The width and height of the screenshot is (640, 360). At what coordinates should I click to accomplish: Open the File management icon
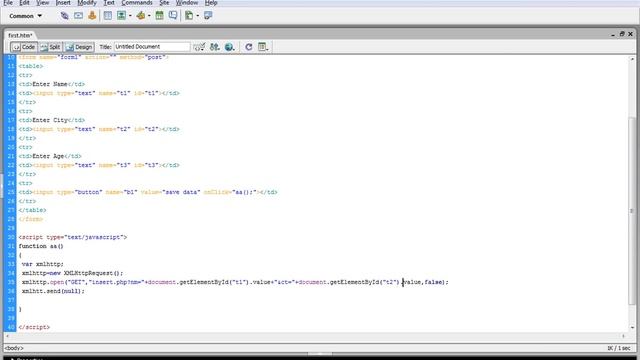(x=215, y=47)
